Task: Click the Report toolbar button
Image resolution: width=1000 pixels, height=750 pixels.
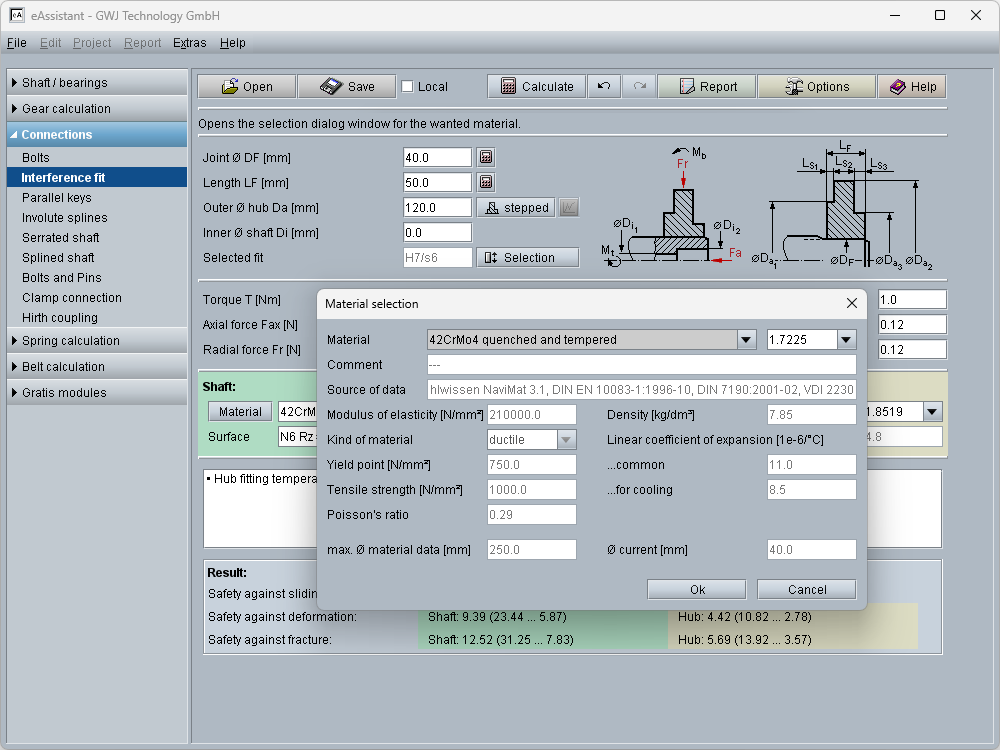Action: pos(707,87)
